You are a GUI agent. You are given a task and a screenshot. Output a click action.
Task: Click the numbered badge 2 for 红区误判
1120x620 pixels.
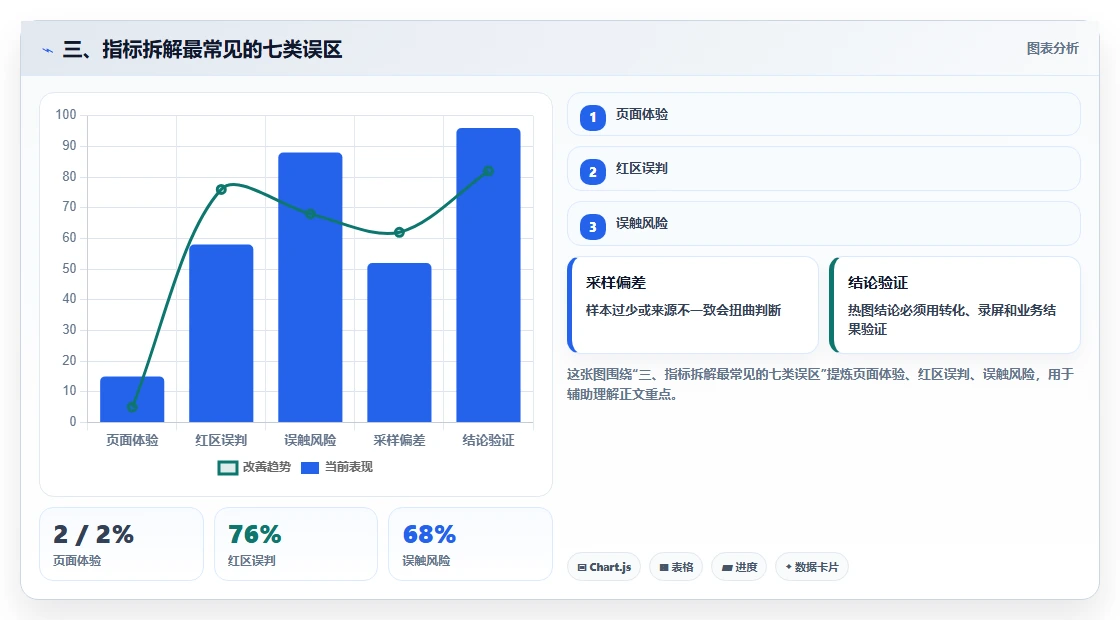[593, 172]
